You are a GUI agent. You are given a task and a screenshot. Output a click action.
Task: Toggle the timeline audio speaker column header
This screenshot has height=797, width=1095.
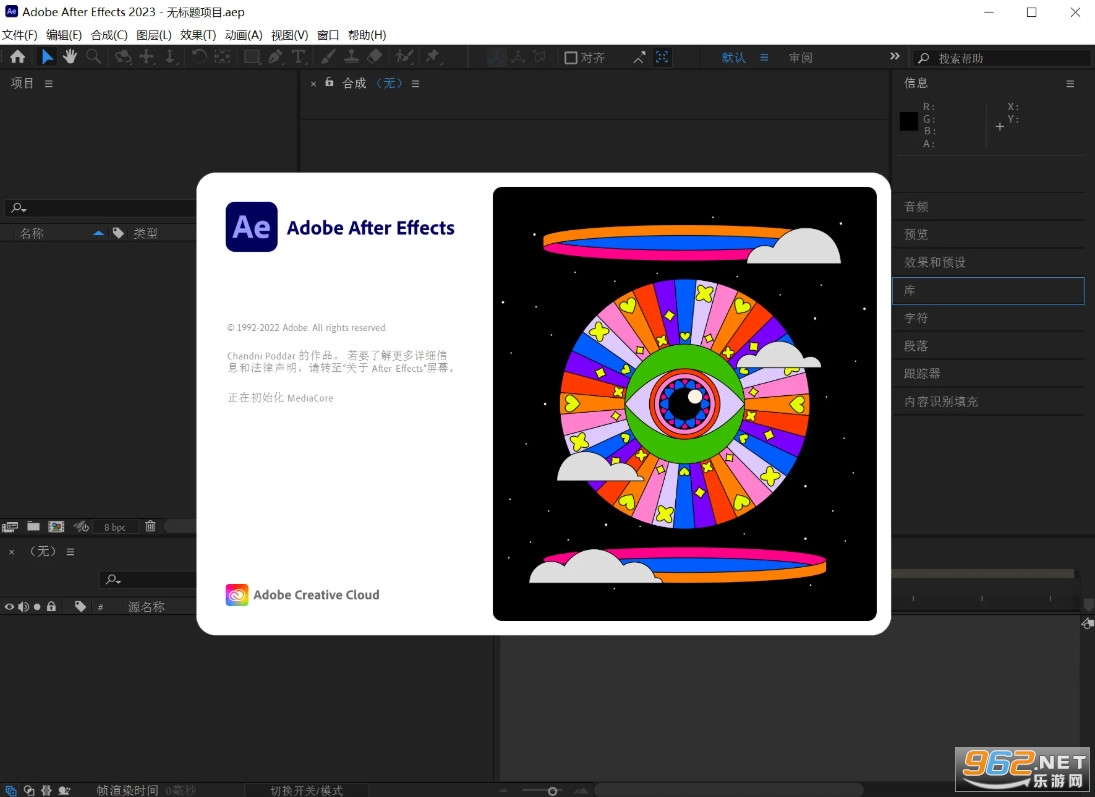pos(23,607)
